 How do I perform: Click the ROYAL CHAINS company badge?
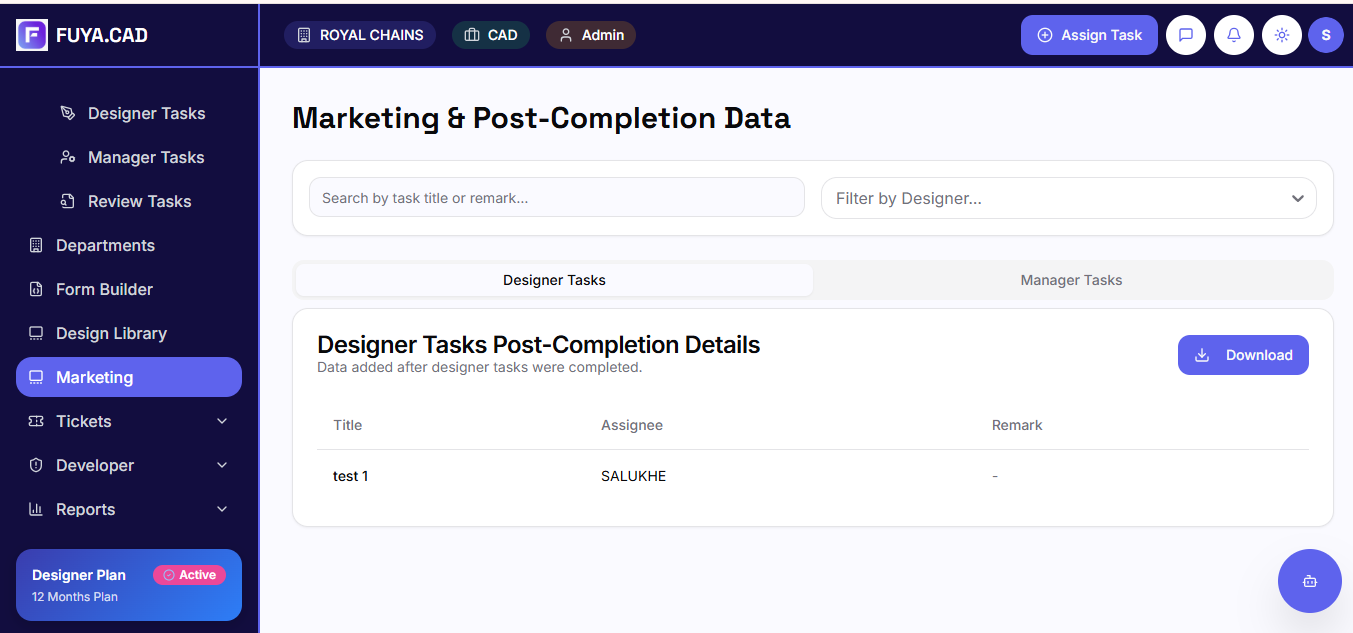[x=360, y=35]
